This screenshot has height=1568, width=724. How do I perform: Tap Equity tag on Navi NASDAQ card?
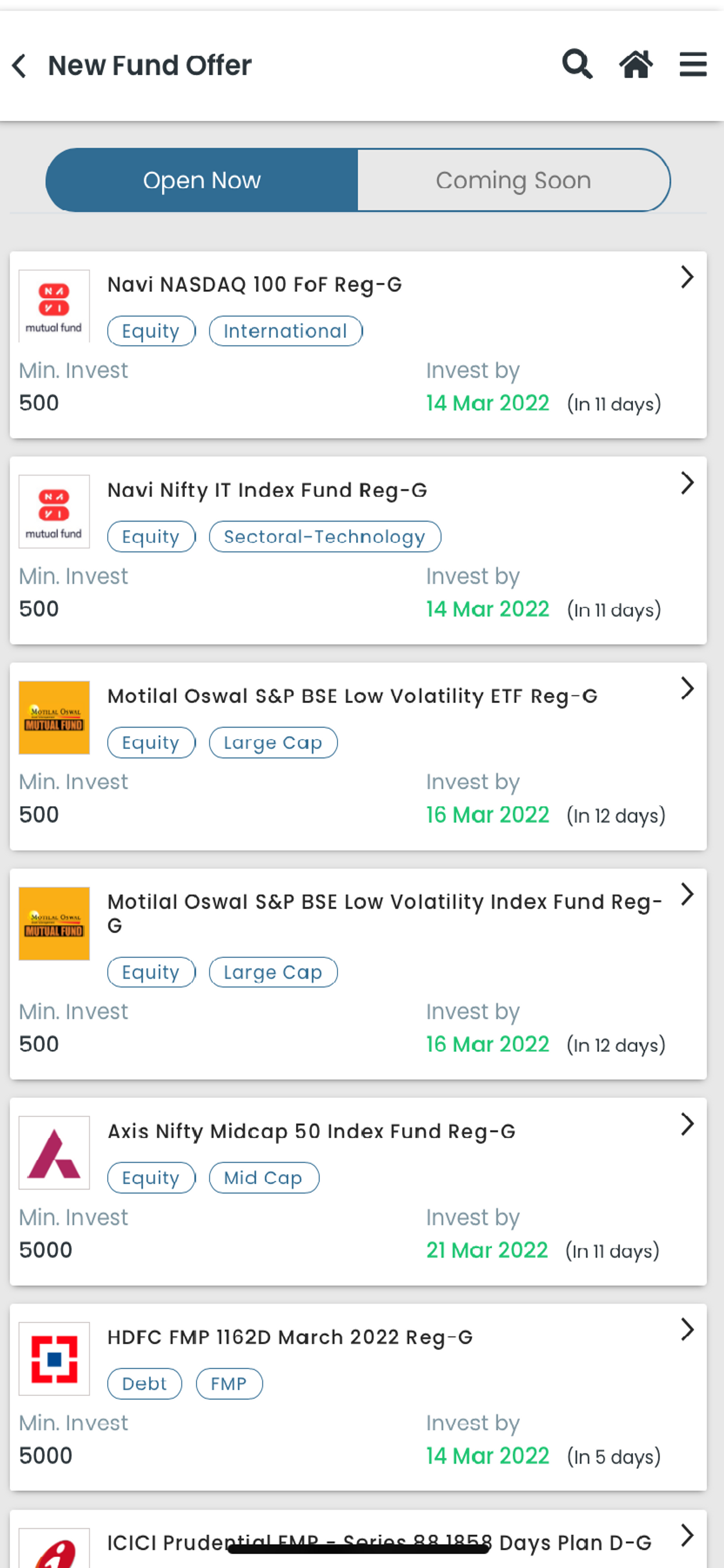(x=151, y=331)
